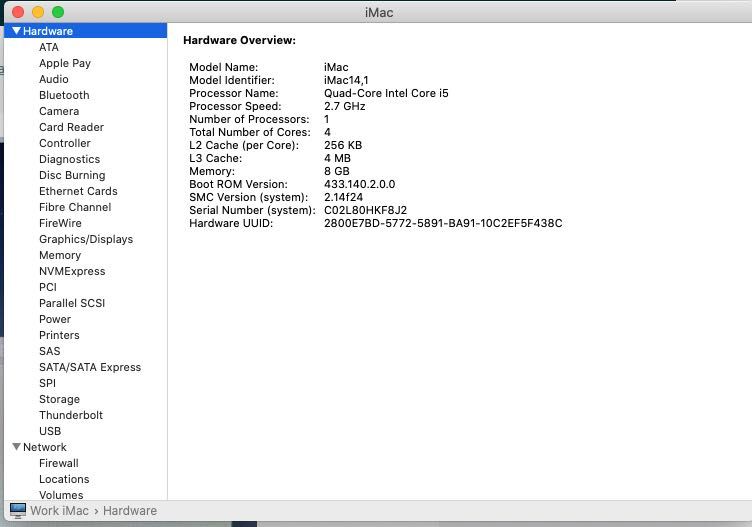This screenshot has height=527, width=752.
Task: Click the computer icon in the path bar
Action: click(x=18, y=511)
